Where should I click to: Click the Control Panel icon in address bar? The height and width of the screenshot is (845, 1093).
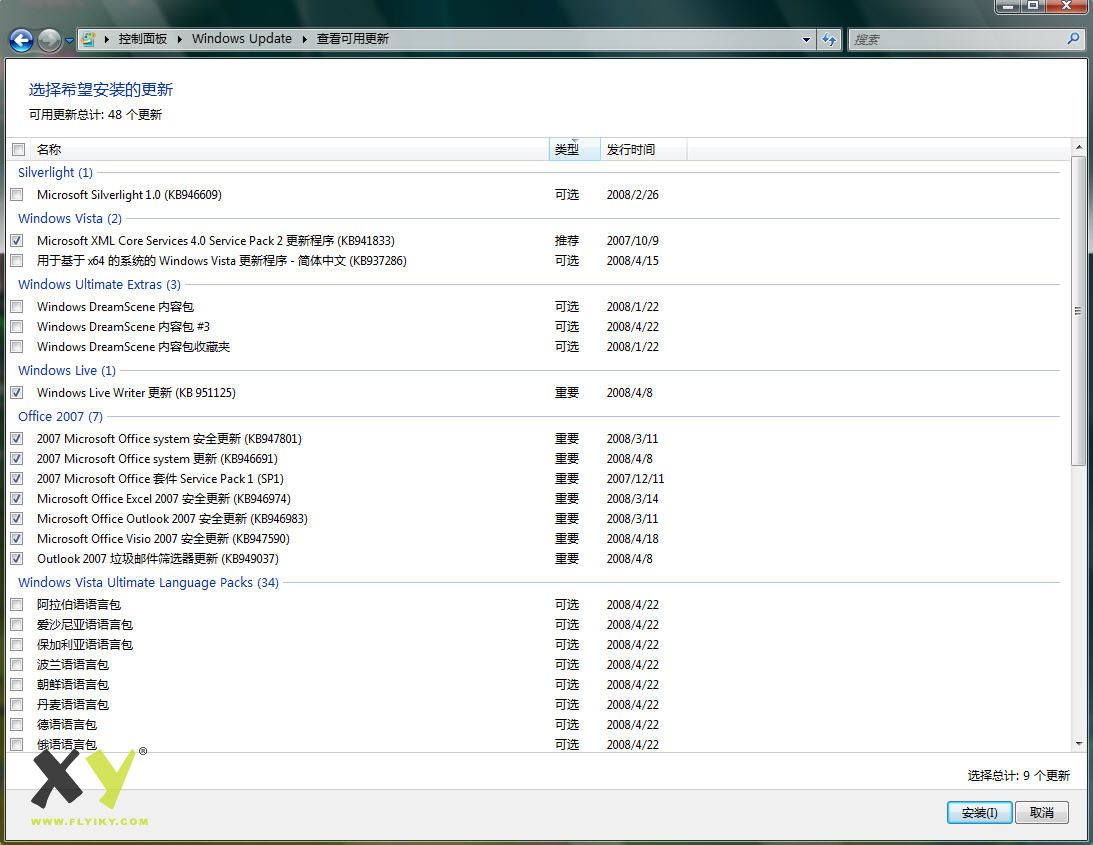point(88,39)
